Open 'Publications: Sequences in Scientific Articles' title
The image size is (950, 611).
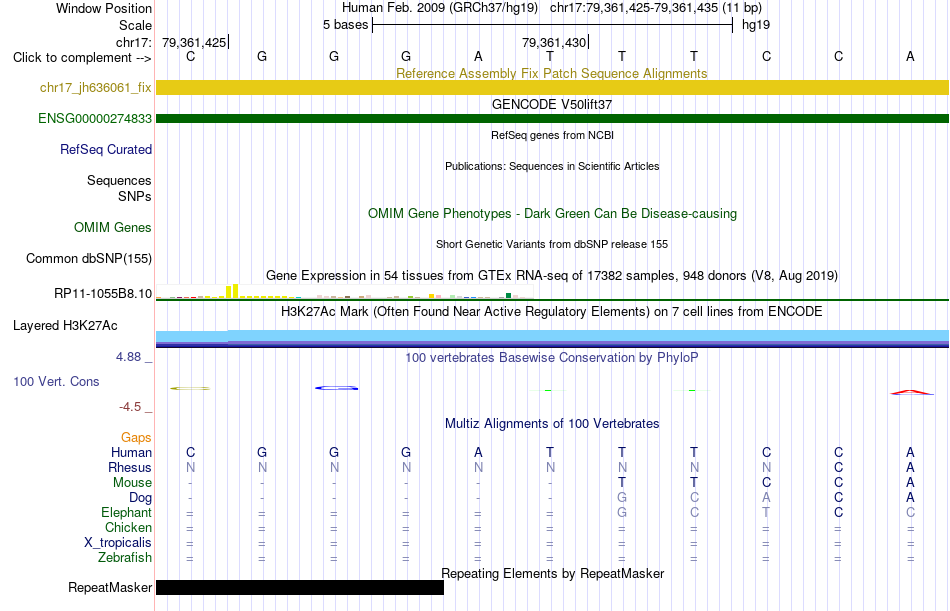552,166
